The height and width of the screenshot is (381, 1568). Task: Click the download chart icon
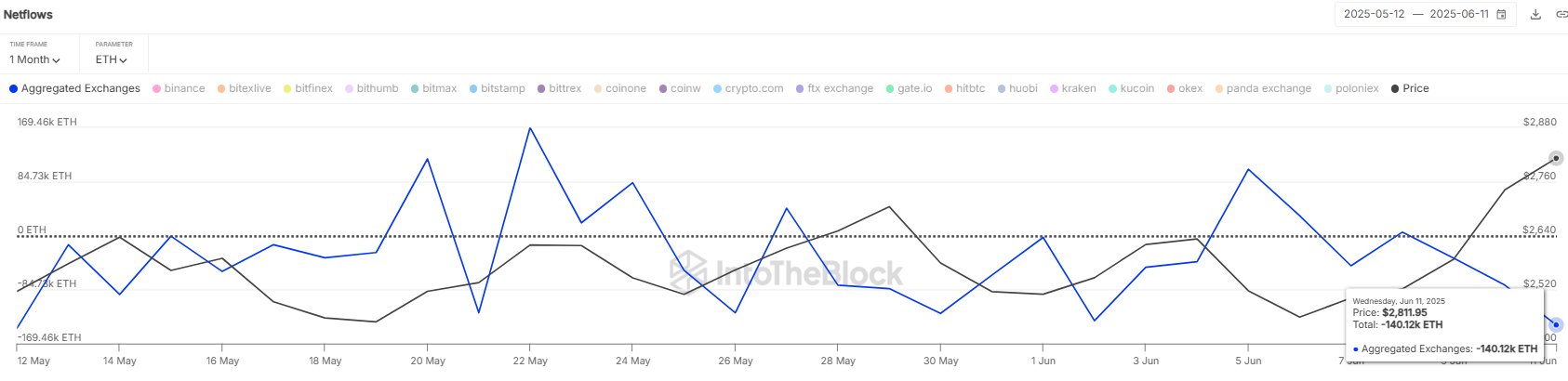[x=1535, y=15]
